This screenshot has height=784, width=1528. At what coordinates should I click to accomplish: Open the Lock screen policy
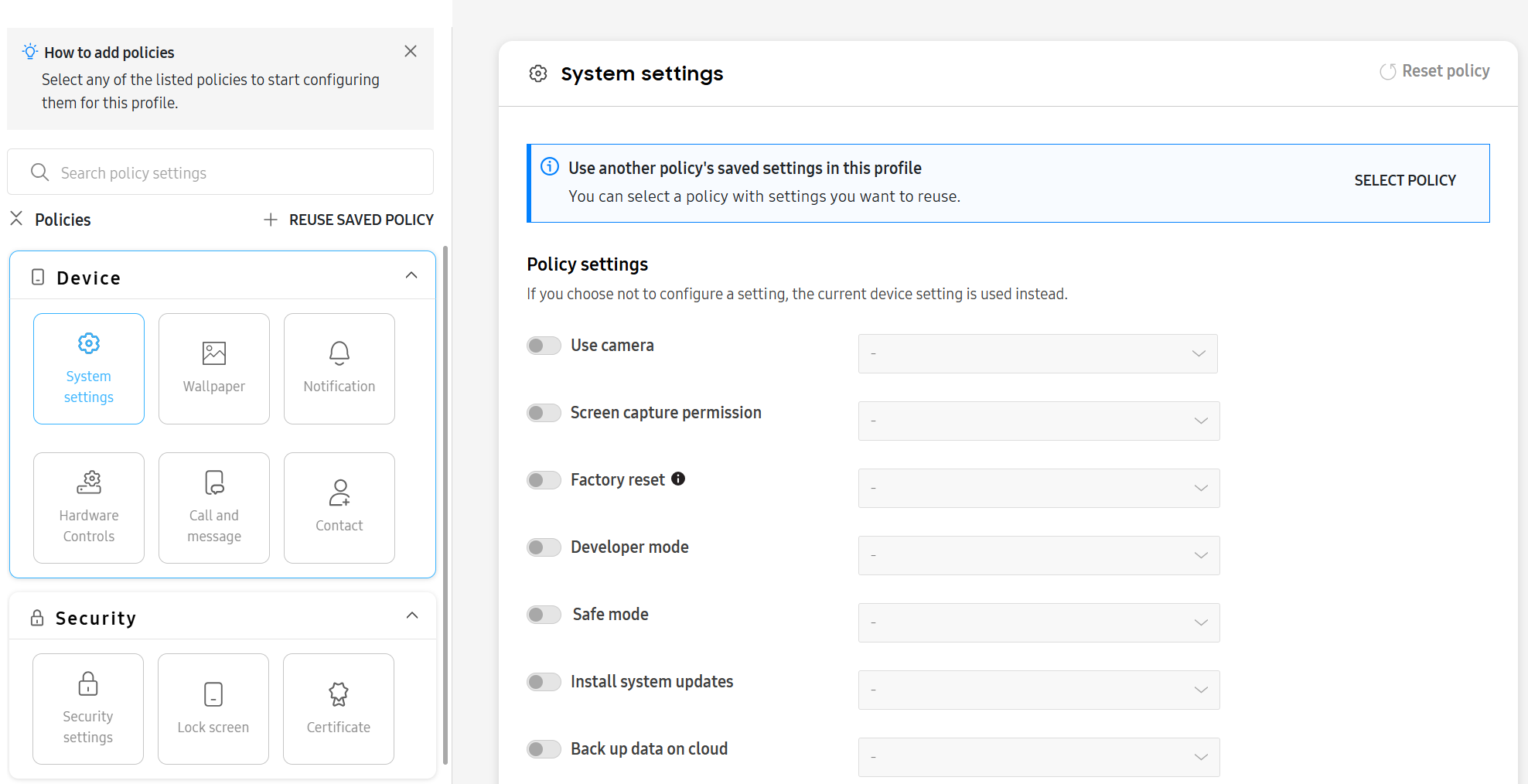click(x=213, y=708)
